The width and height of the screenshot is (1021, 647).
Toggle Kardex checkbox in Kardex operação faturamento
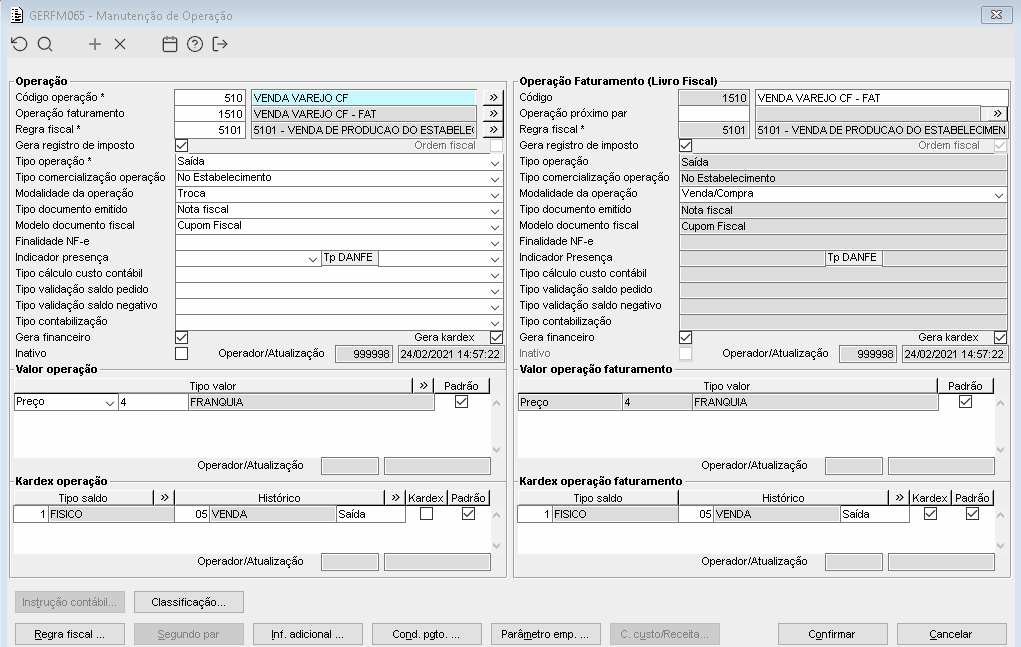[930, 514]
